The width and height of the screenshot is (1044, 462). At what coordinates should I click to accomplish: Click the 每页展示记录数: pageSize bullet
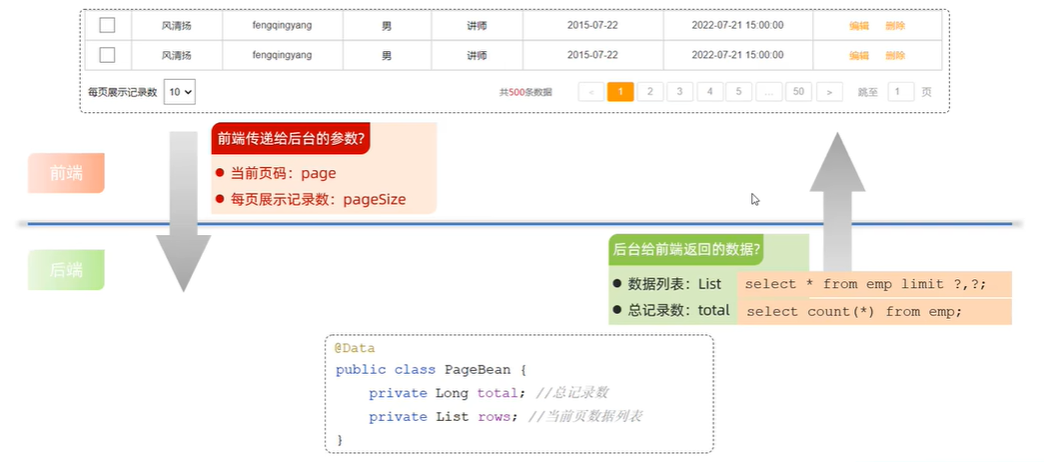[311, 199]
